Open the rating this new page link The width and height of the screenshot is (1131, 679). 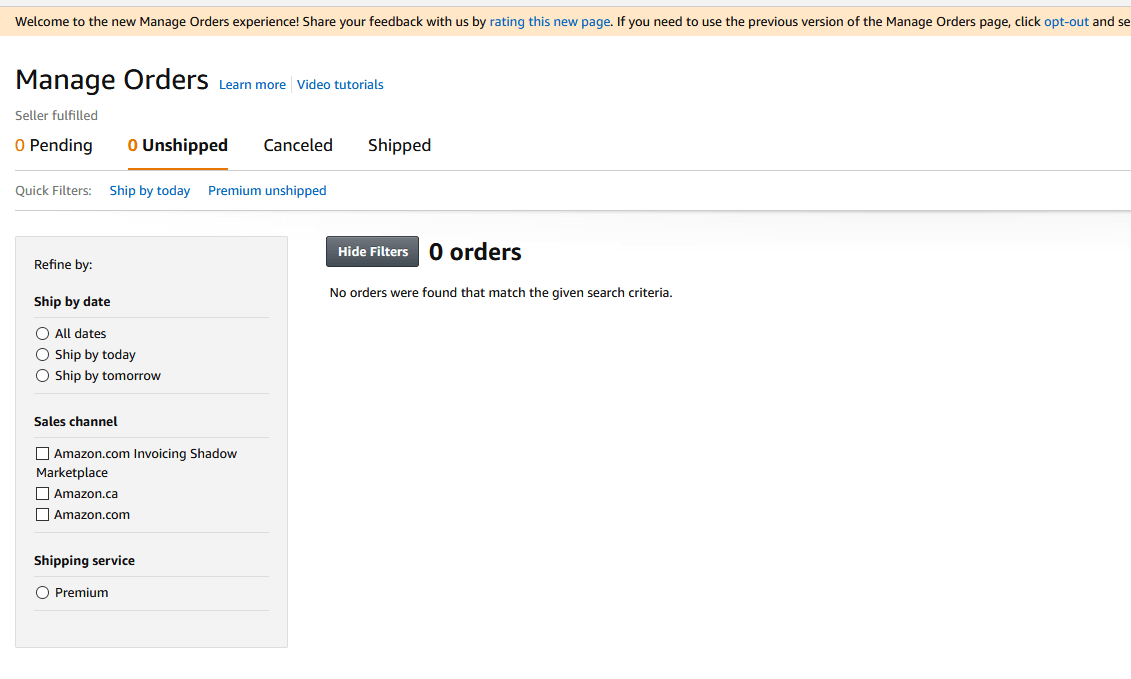[549, 21]
